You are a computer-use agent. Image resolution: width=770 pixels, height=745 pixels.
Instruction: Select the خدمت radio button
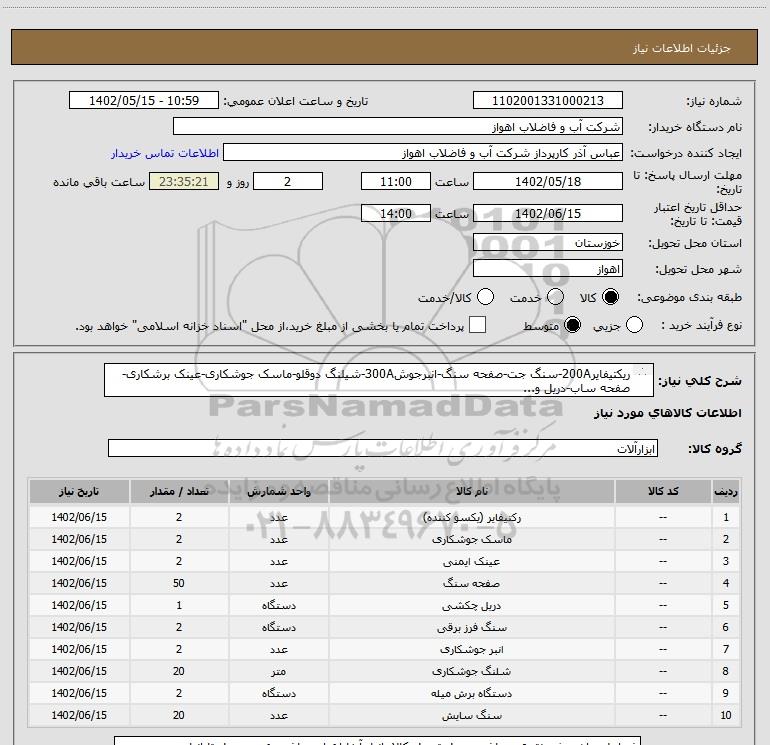[x=555, y=297]
